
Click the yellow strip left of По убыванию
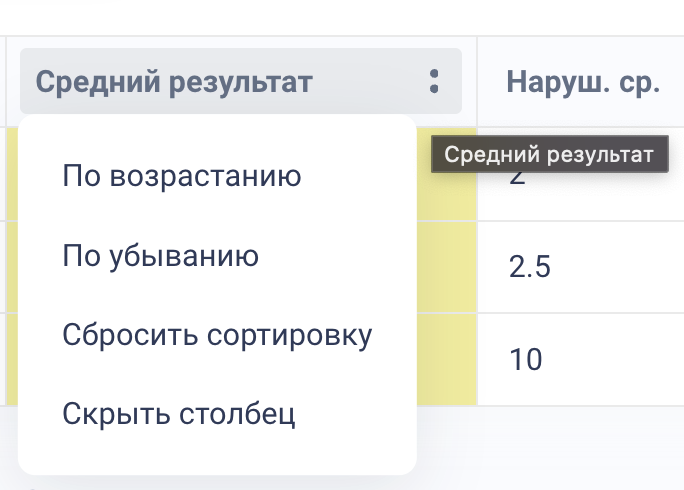(12, 267)
